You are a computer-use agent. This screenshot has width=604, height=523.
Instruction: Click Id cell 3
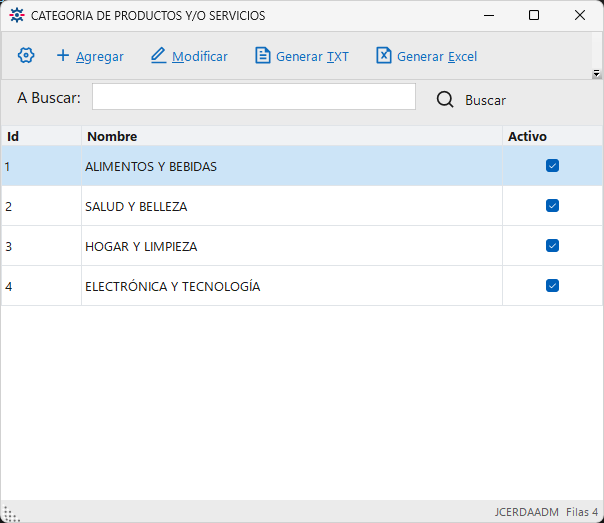coord(41,246)
